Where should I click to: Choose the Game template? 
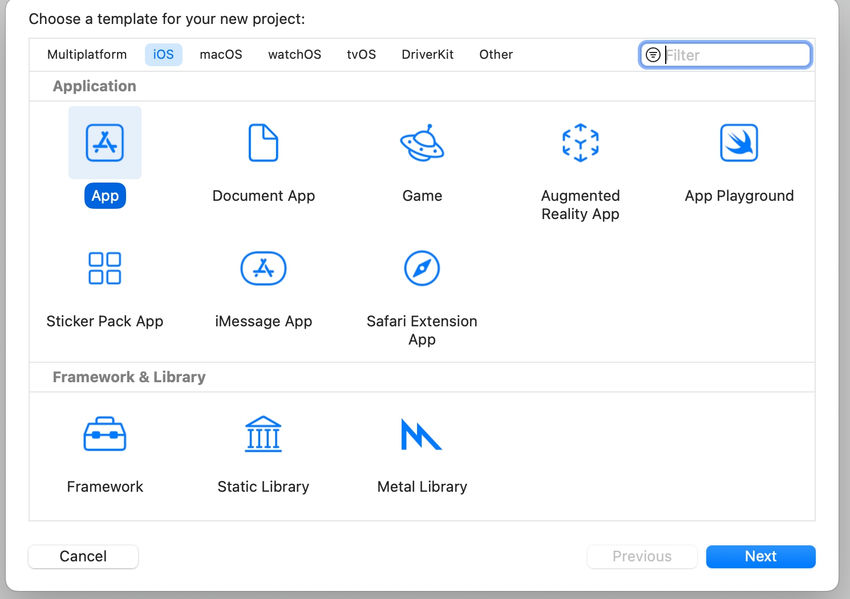pyautogui.click(x=421, y=142)
